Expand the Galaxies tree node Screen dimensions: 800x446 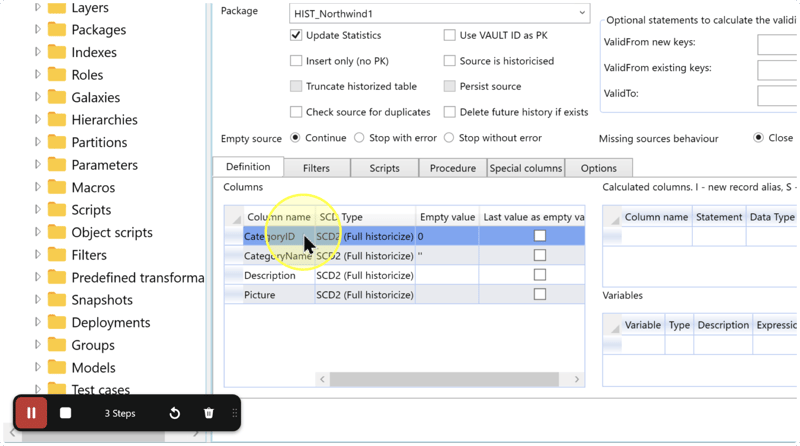click(37, 97)
